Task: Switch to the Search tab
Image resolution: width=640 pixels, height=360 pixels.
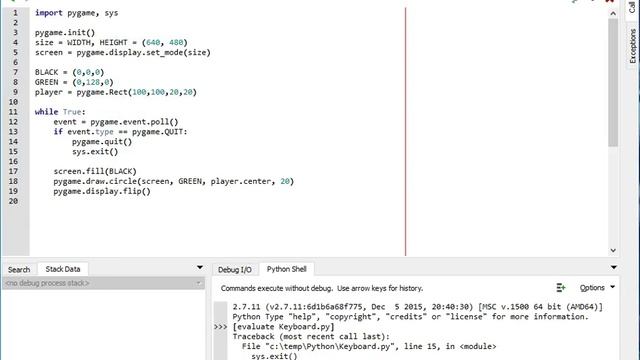Action: click(19, 269)
